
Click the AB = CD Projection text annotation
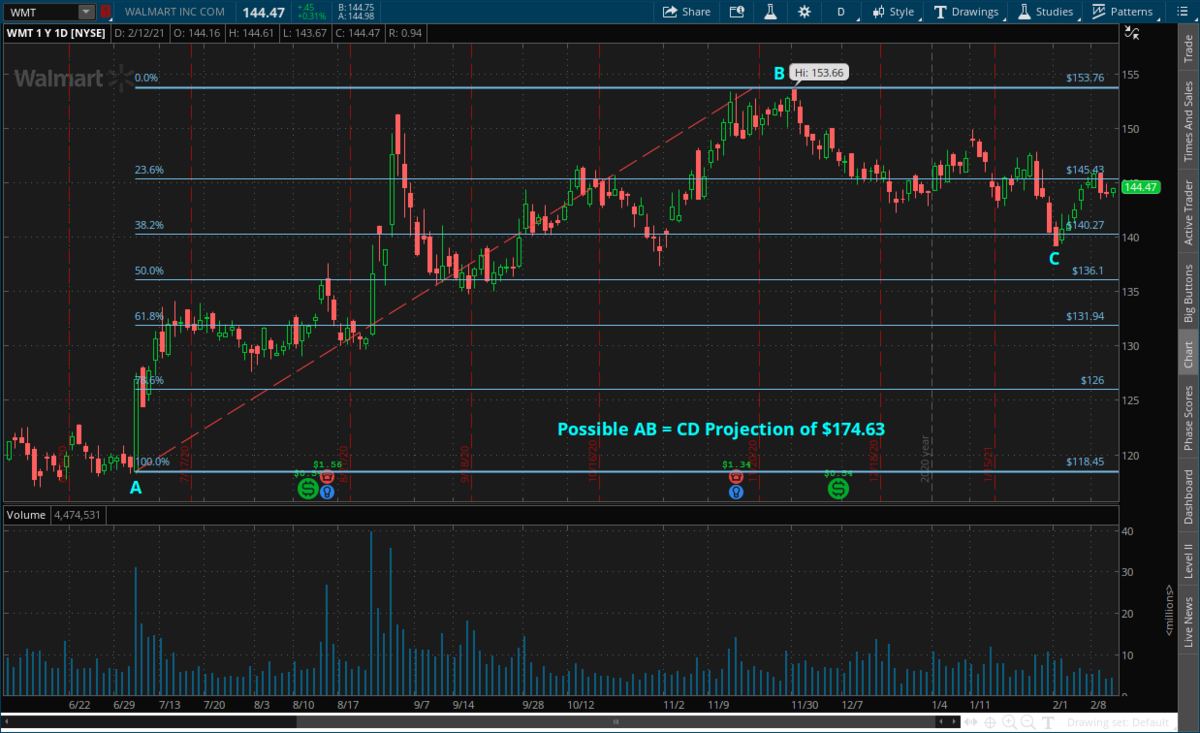[721, 430]
